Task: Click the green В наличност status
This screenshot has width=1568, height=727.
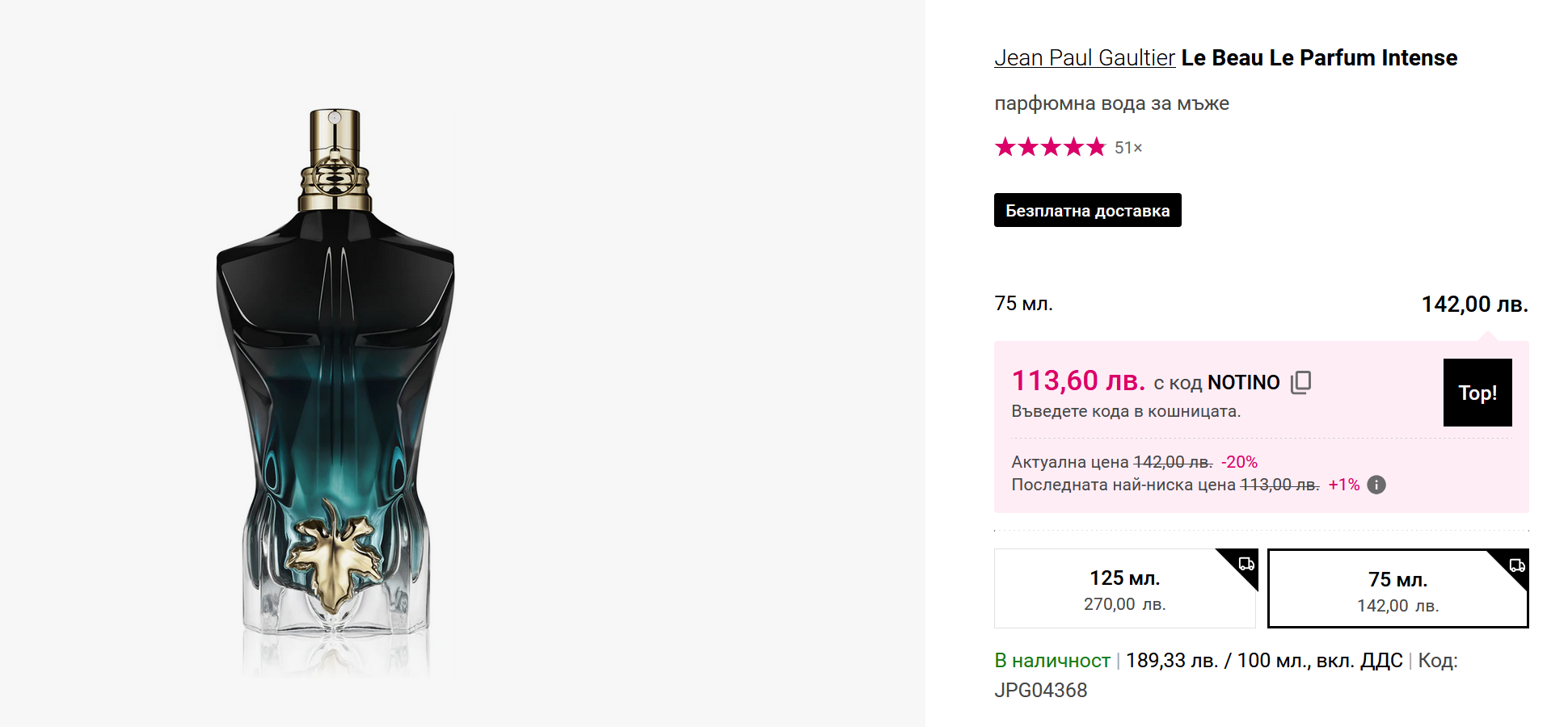Action: point(1052,661)
